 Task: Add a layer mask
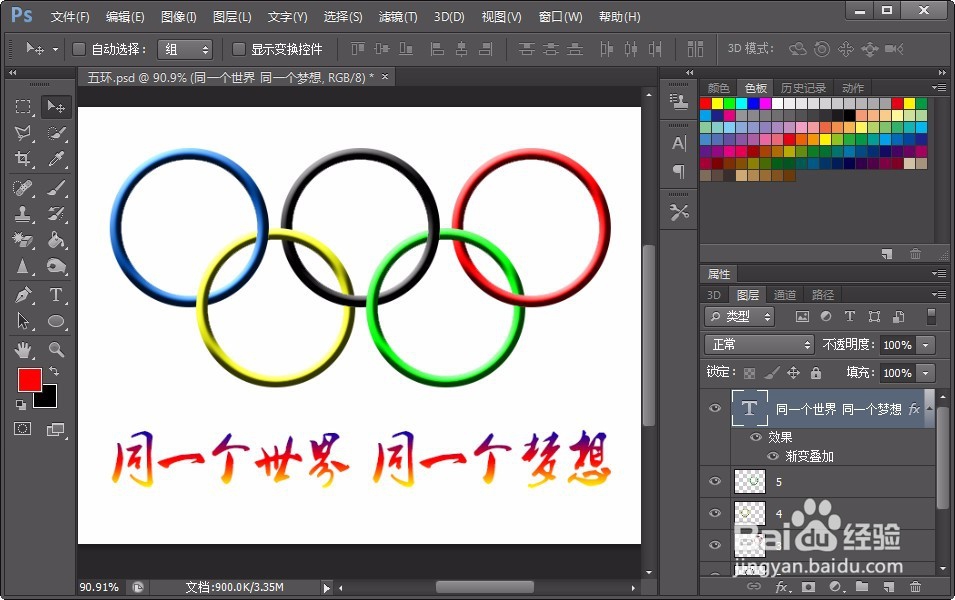(x=808, y=587)
